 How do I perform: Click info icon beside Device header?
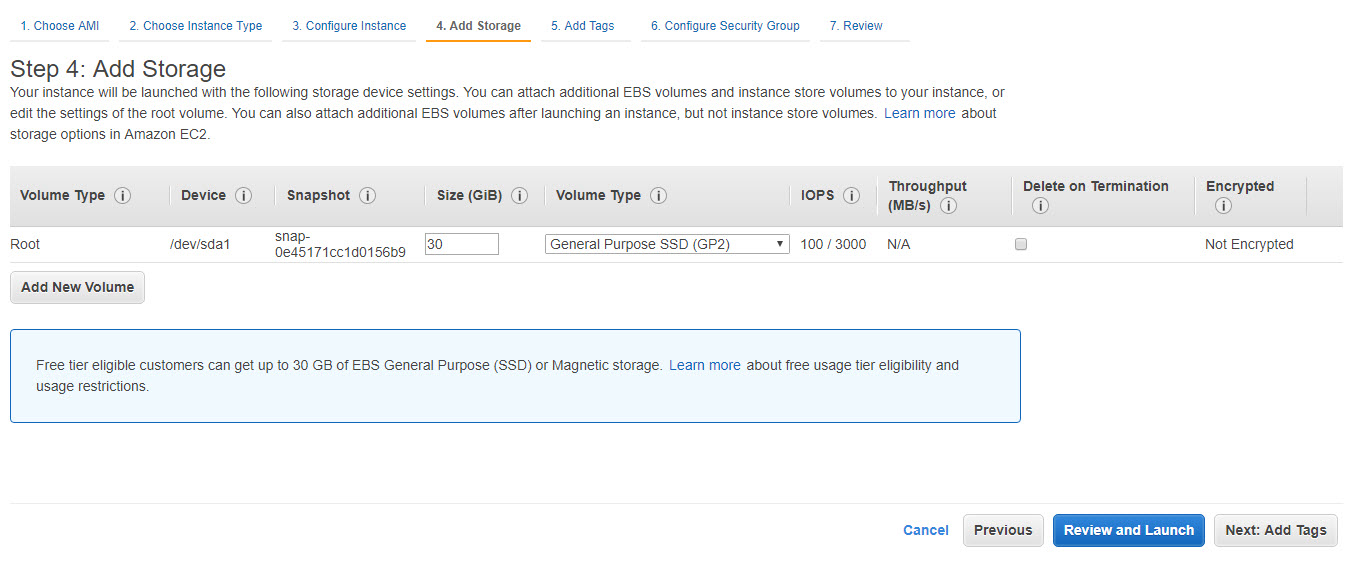(x=243, y=196)
